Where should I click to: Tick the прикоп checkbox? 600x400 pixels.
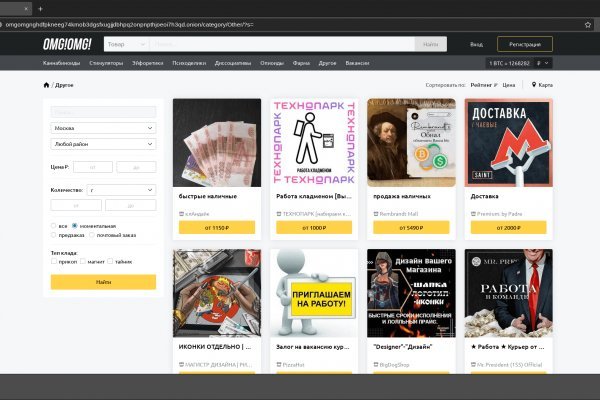pyautogui.click(x=54, y=263)
